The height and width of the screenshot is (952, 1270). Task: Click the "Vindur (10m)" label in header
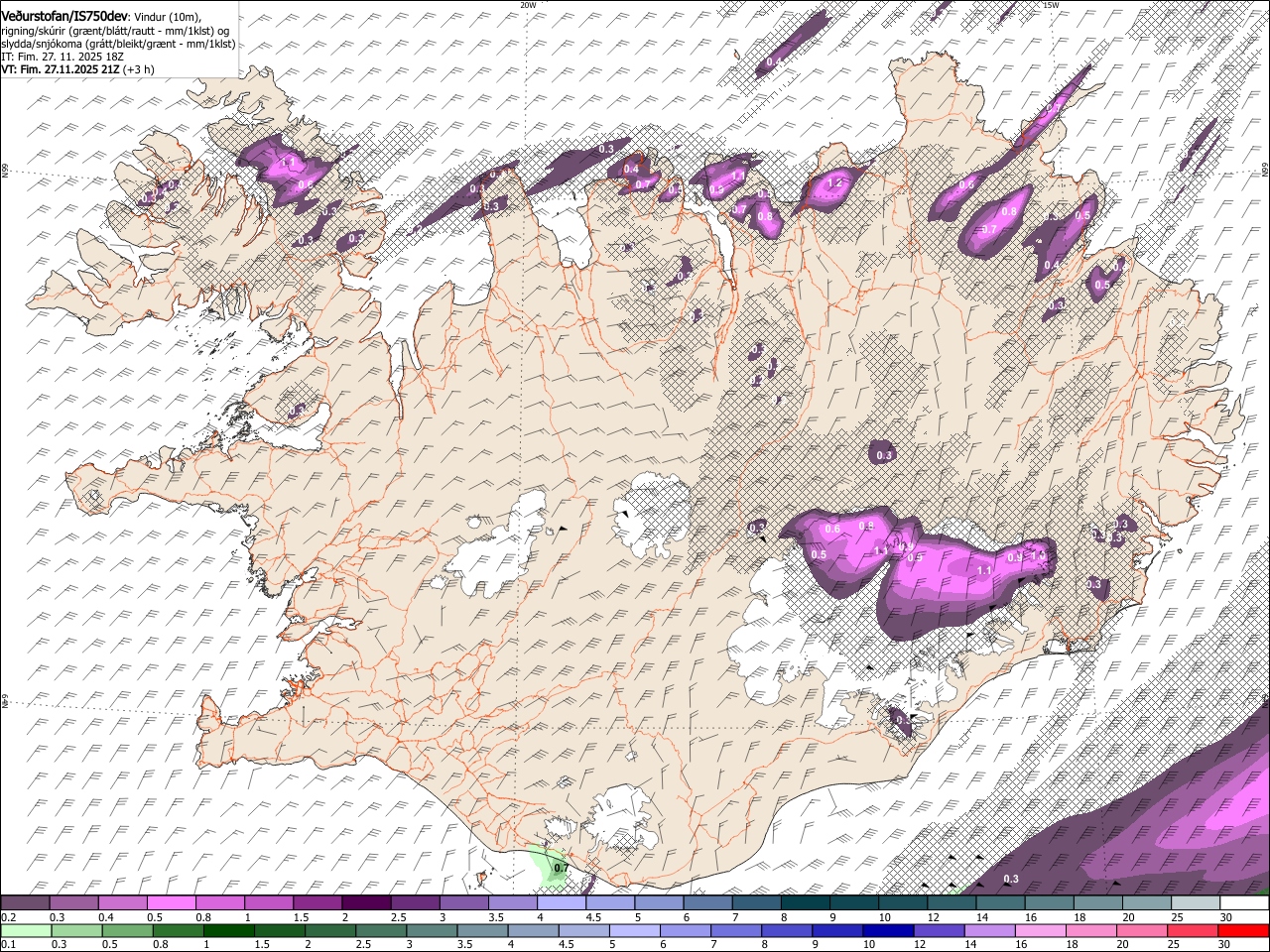[166, 17]
